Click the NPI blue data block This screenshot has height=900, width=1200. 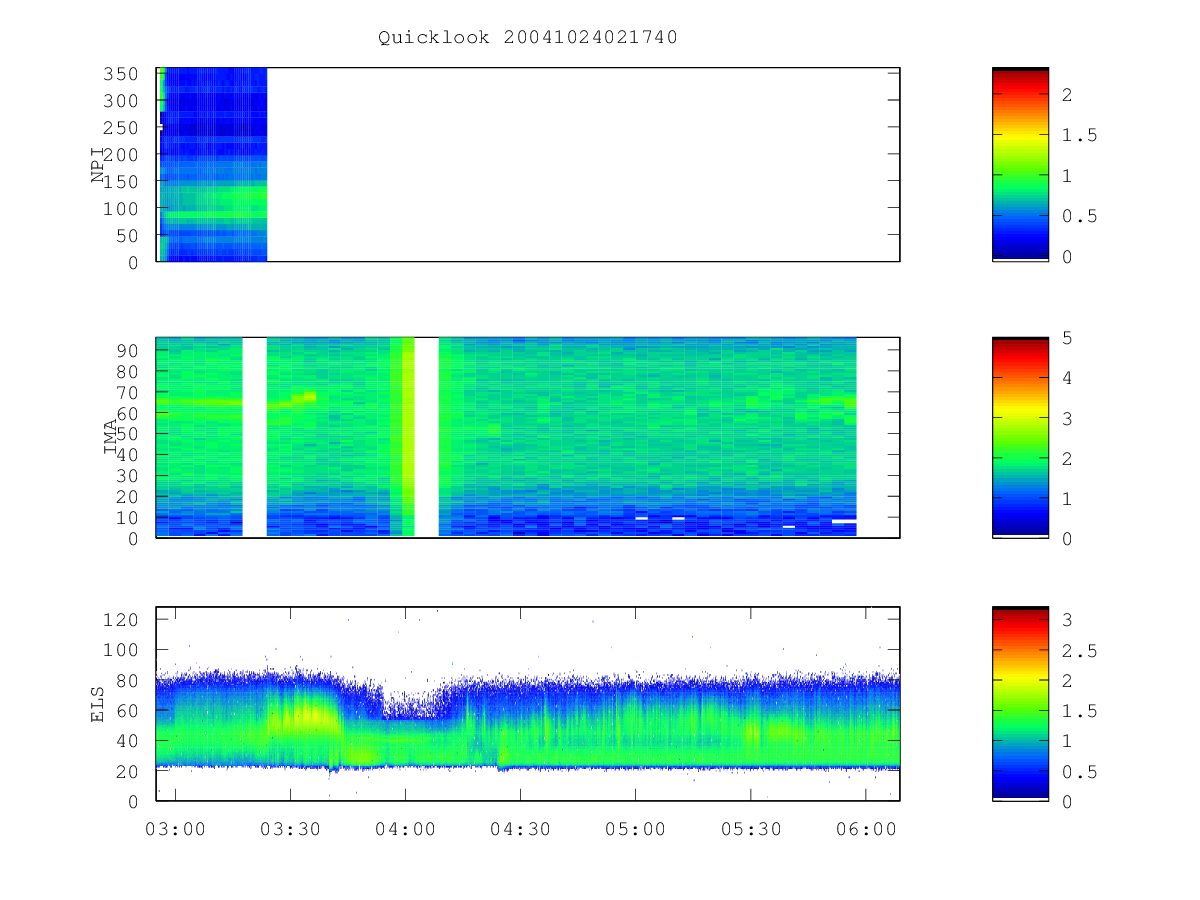[213, 164]
